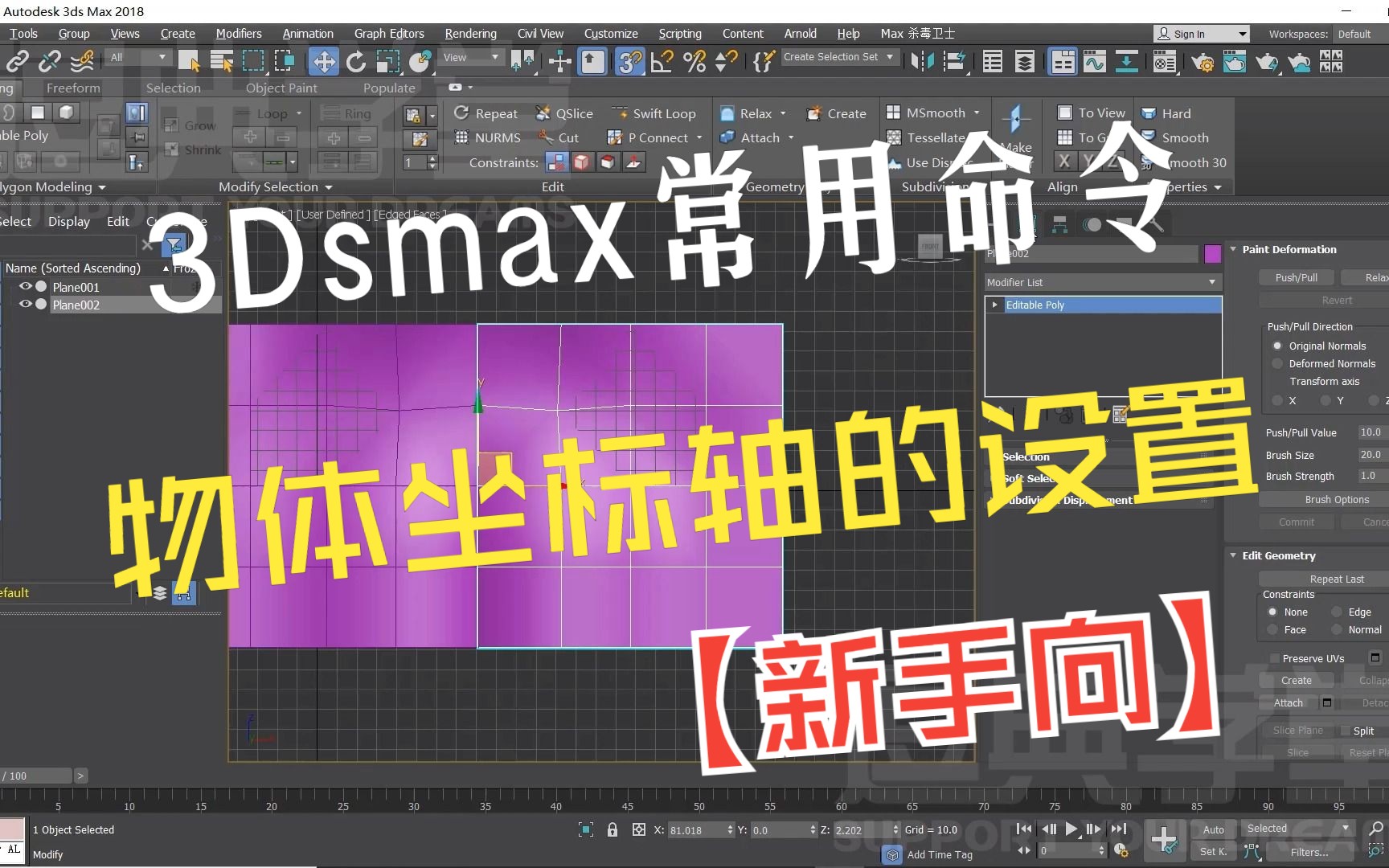Select the Edge constraint radio button
1389x868 pixels.
[1337, 612]
